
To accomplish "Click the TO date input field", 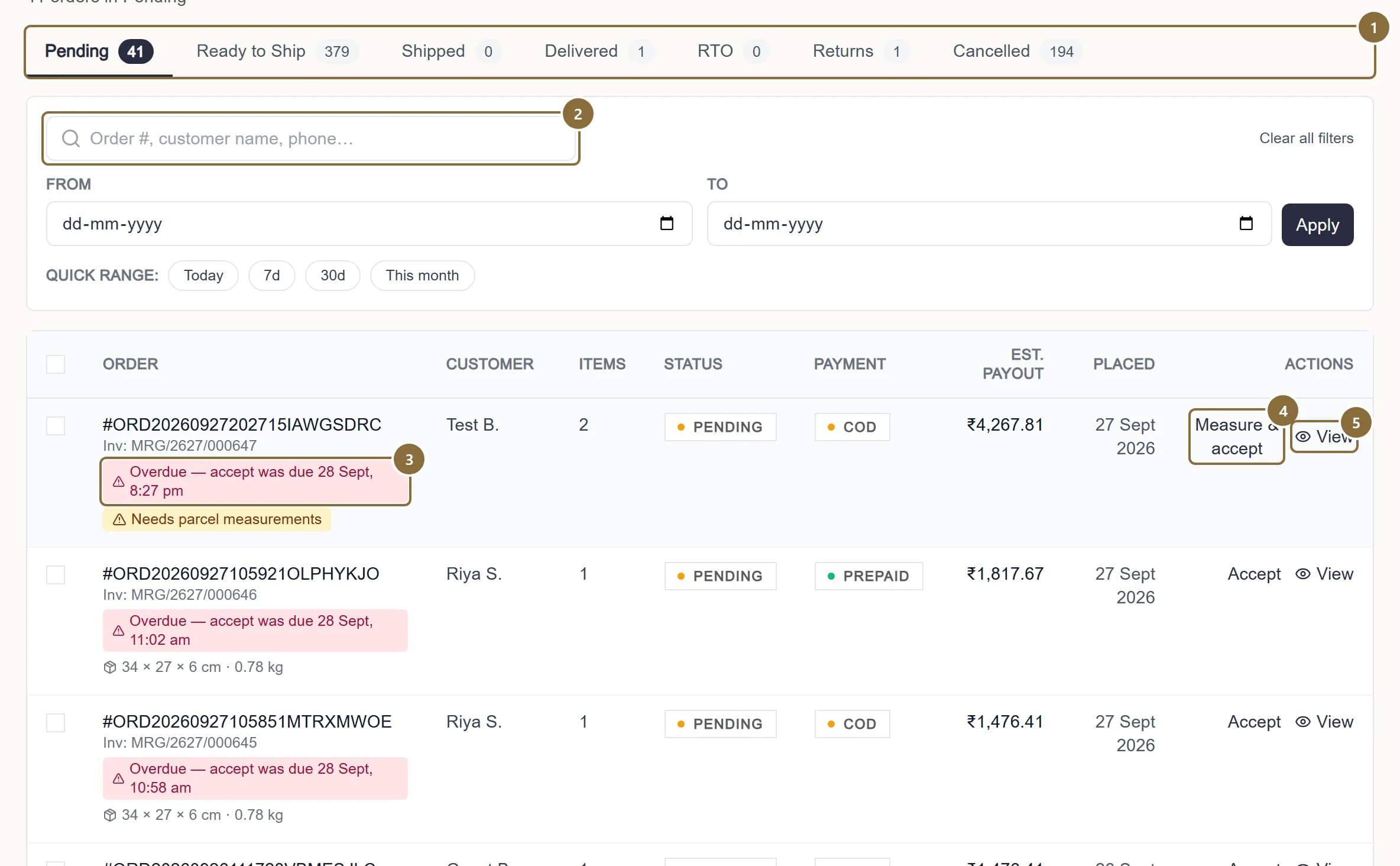I will 989,224.
